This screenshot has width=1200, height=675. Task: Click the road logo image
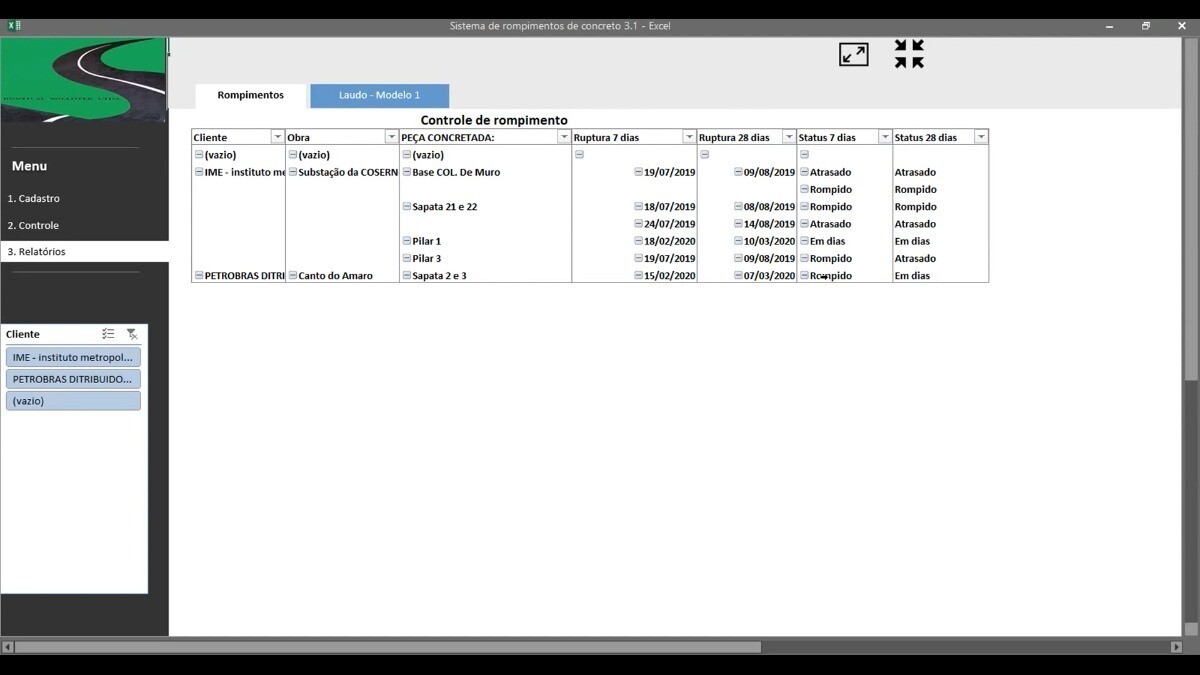(x=84, y=80)
